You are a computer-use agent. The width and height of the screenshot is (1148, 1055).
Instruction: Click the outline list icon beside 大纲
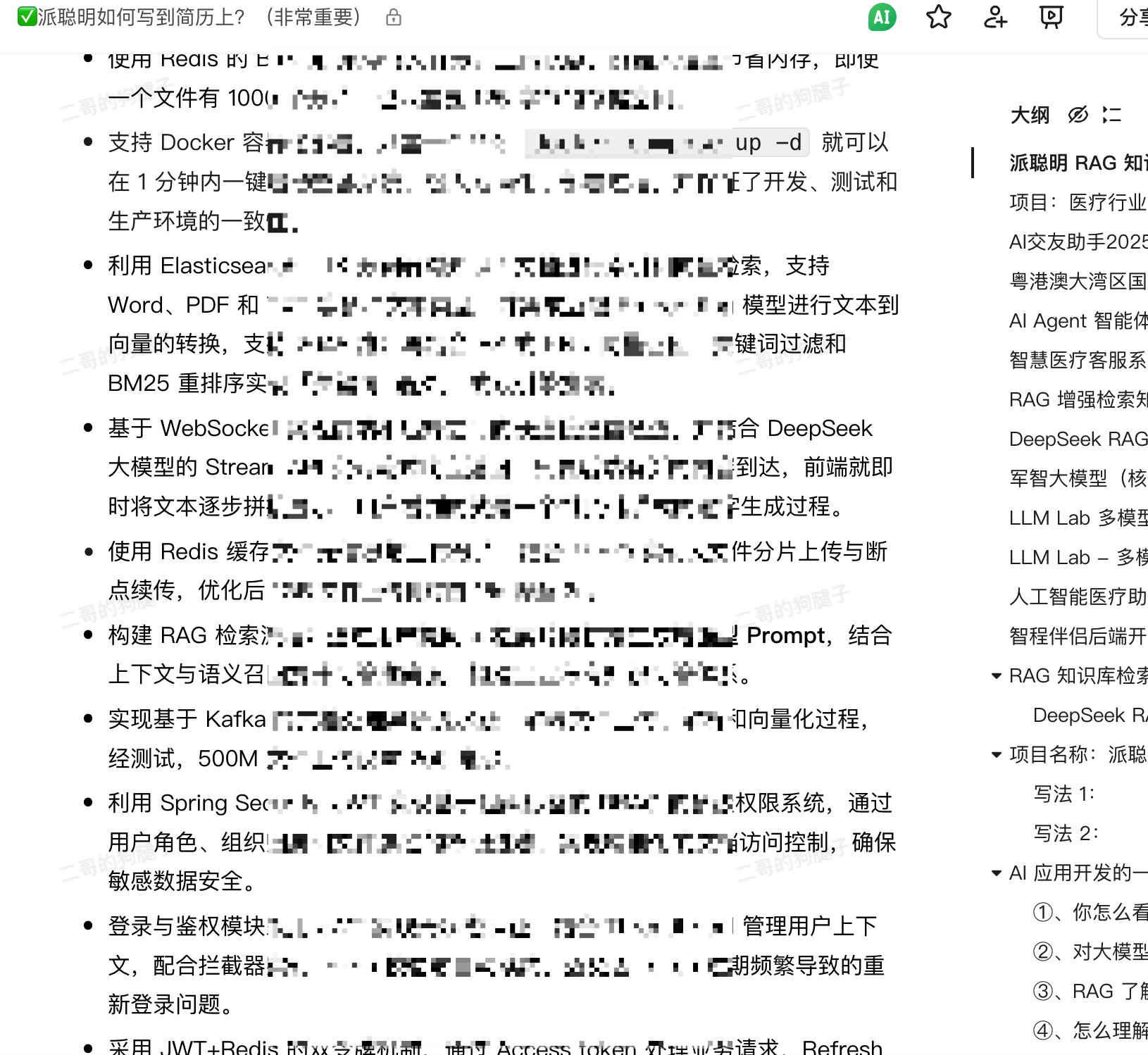pos(1113,115)
